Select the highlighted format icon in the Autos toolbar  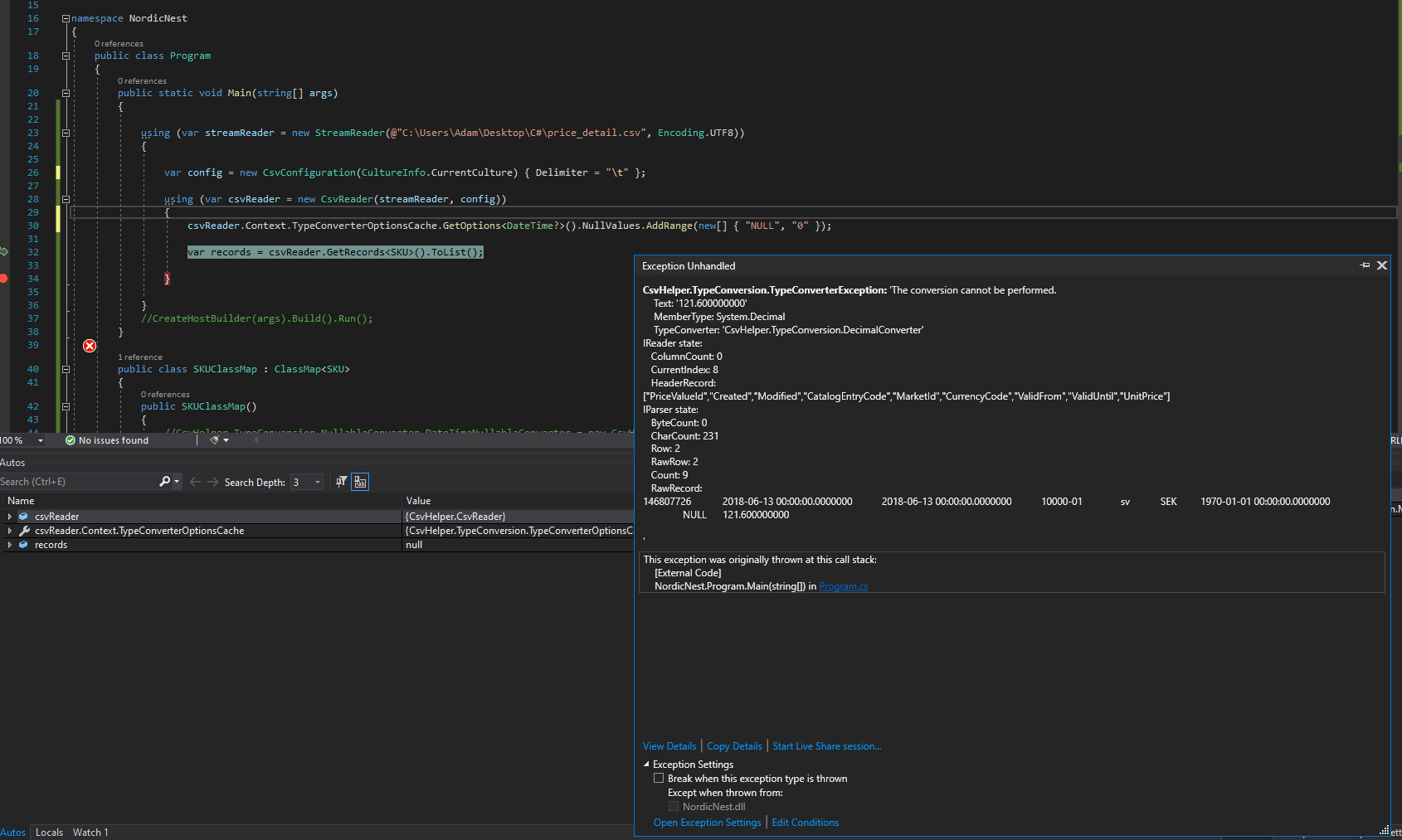pyautogui.click(x=360, y=481)
